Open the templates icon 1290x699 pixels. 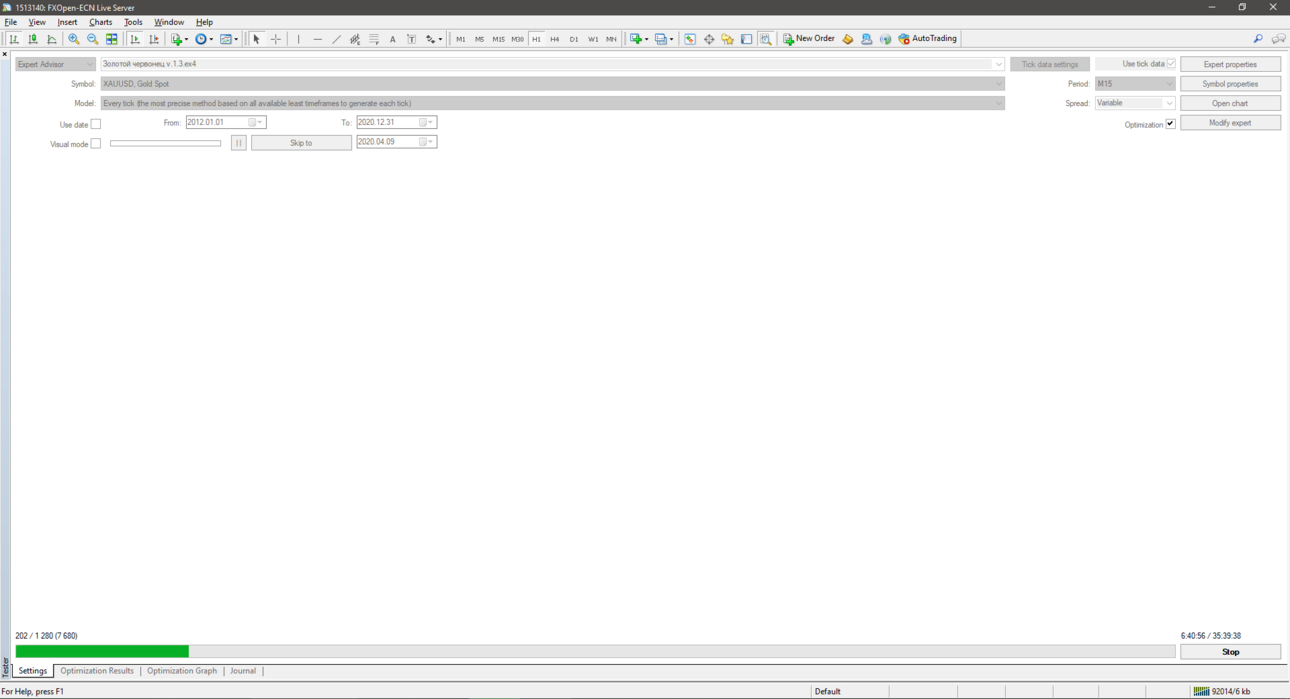pos(229,39)
